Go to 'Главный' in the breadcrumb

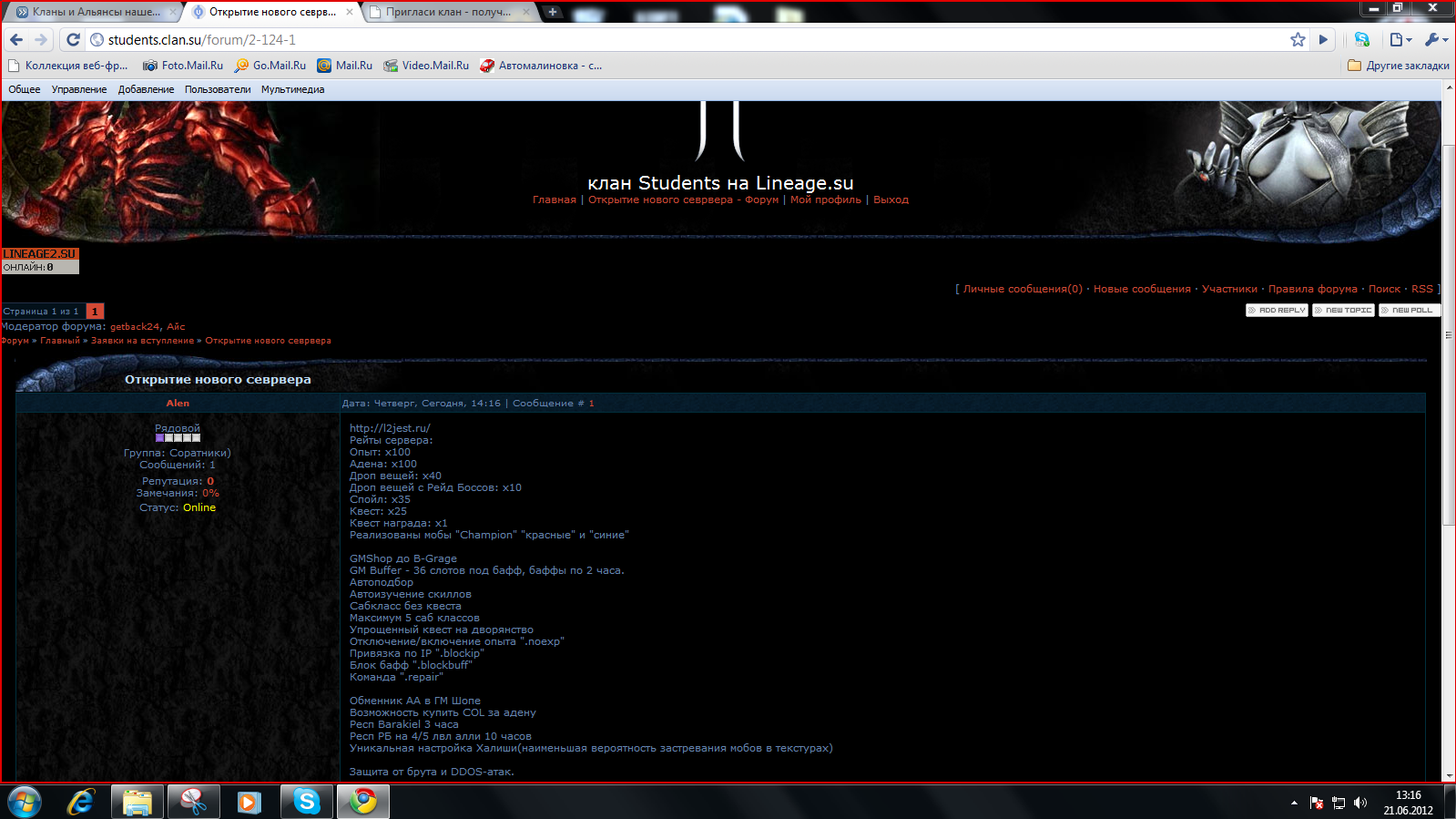[x=60, y=341]
